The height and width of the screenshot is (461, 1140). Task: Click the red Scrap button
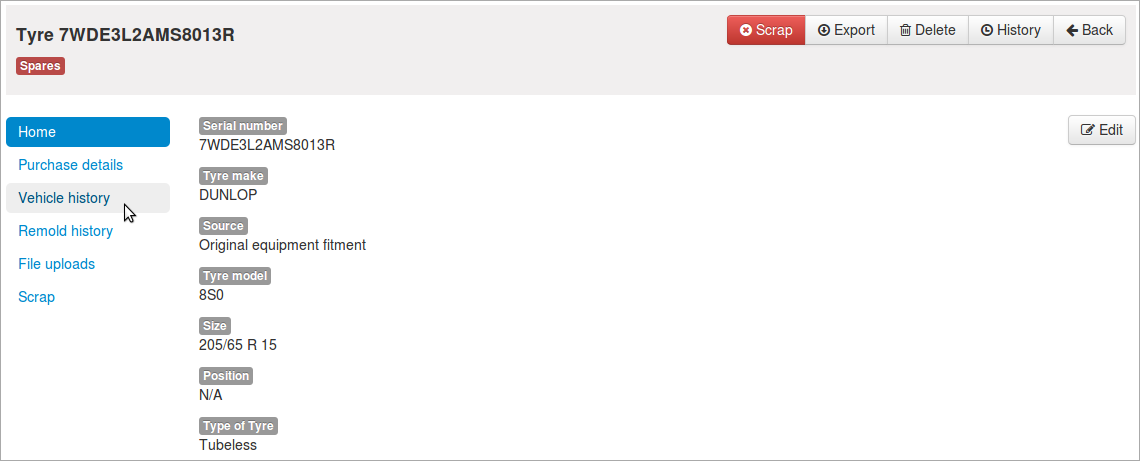pos(766,30)
